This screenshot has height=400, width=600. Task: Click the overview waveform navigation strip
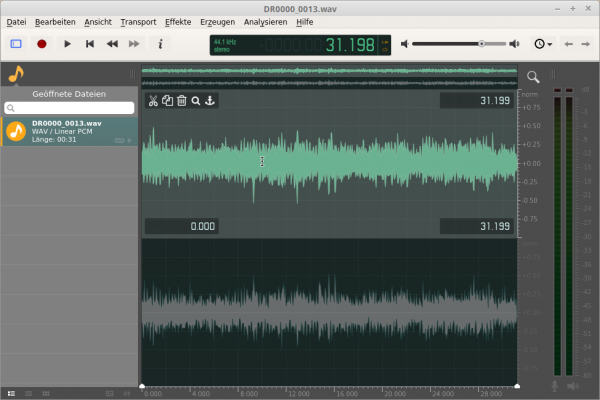point(329,77)
